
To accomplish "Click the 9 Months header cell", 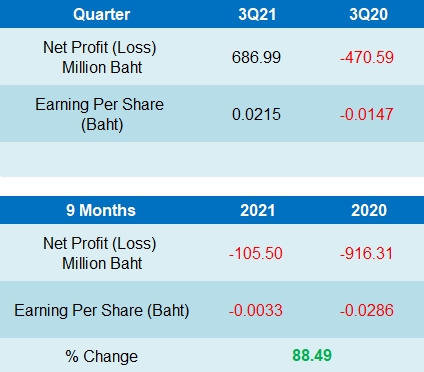I will coord(101,210).
